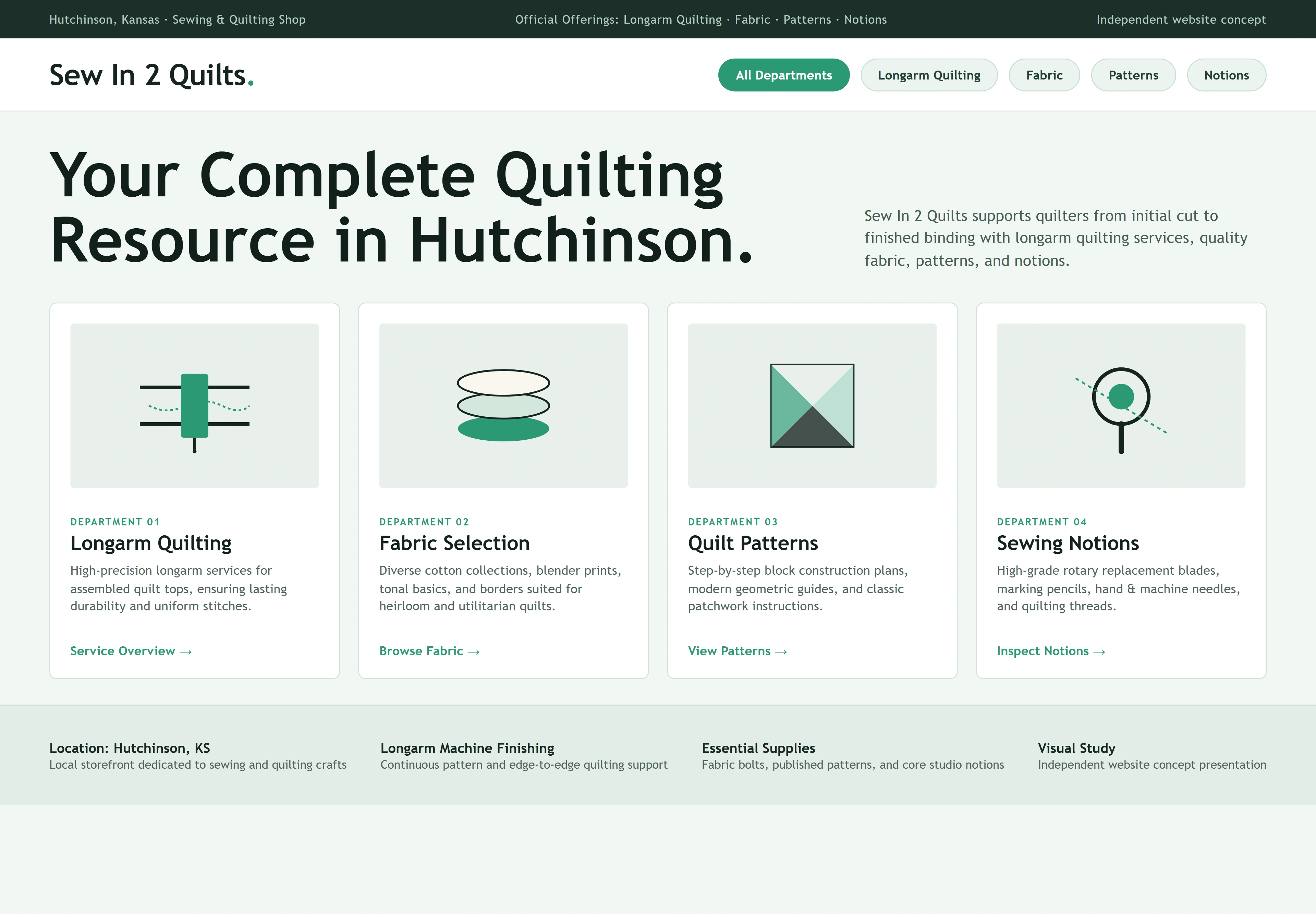This screenshot has width=1316, height=914.
Task: Click 'Essential Supplies' footer heading
Action: [758, 748]
